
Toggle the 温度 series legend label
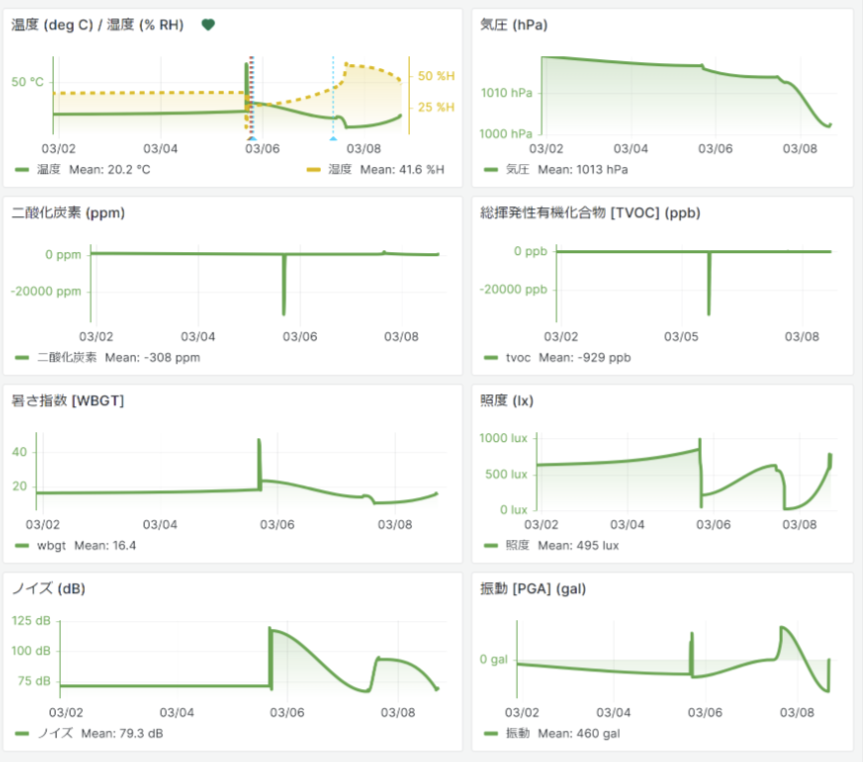pyautogui.click(x=49, y=170)
